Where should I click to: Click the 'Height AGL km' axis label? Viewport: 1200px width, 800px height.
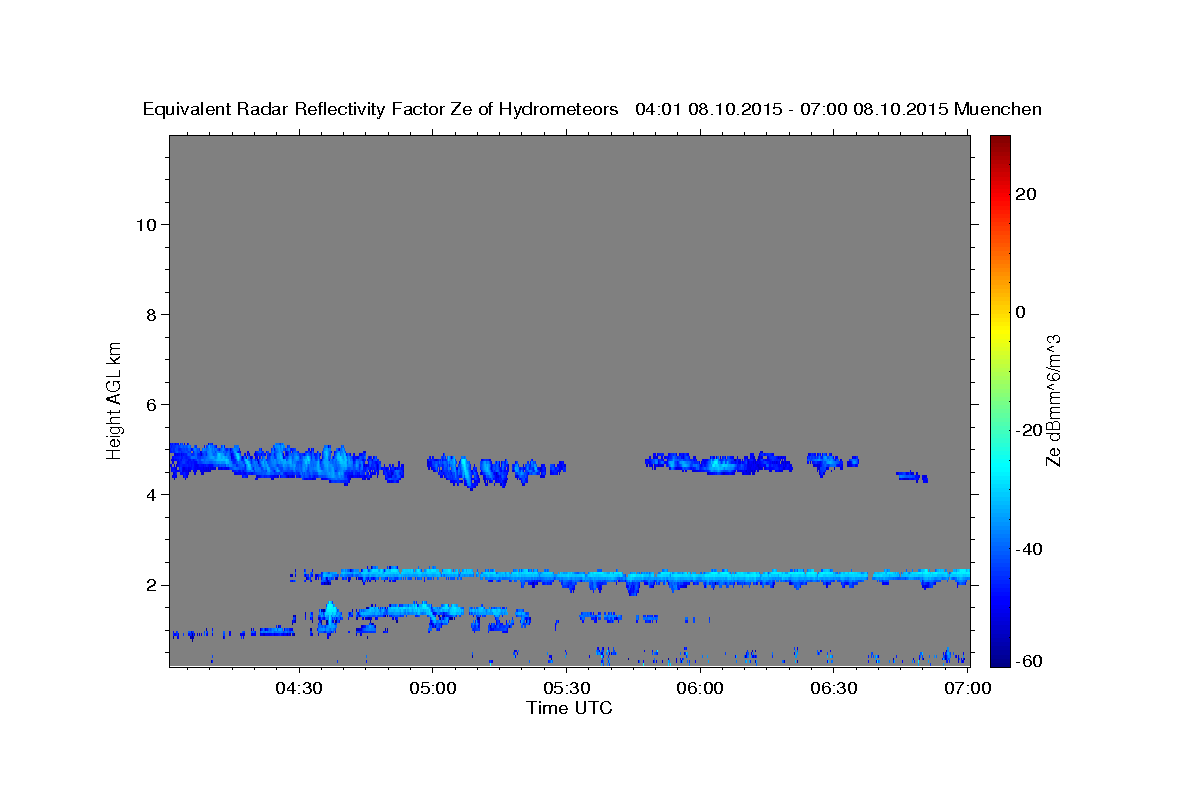[115, 400]
